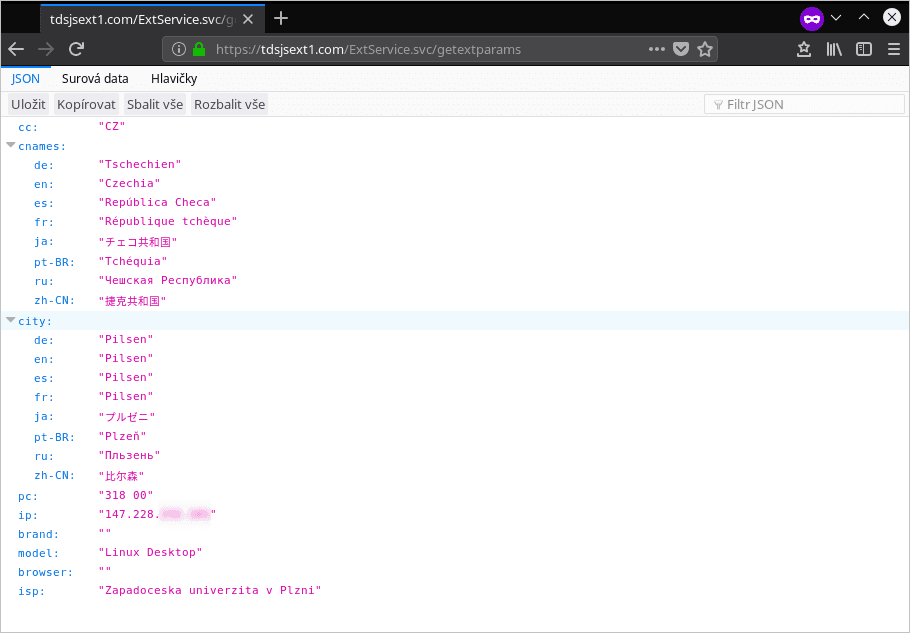Collapse the cnames node

(x=10, y=146)
